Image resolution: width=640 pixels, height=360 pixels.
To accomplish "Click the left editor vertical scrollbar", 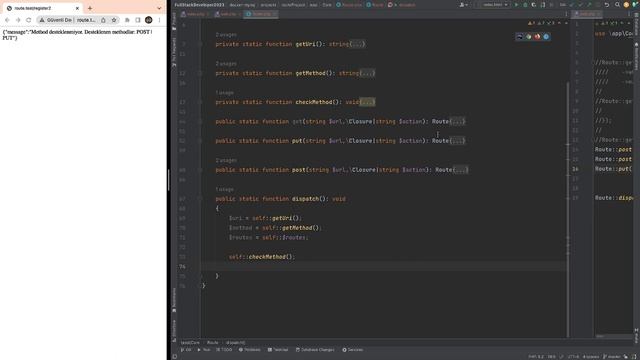I will tap(568, 208).
